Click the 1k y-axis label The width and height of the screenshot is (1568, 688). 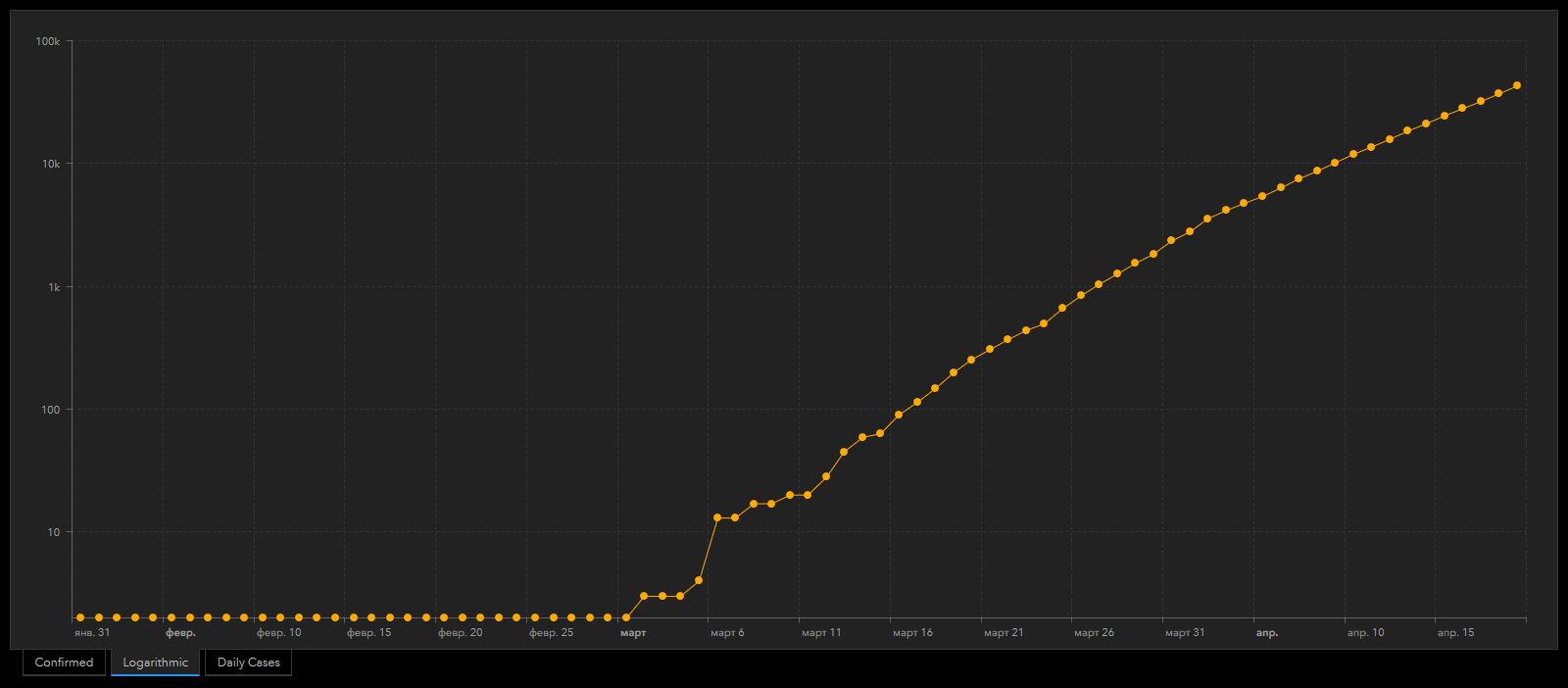click(54, 287)
